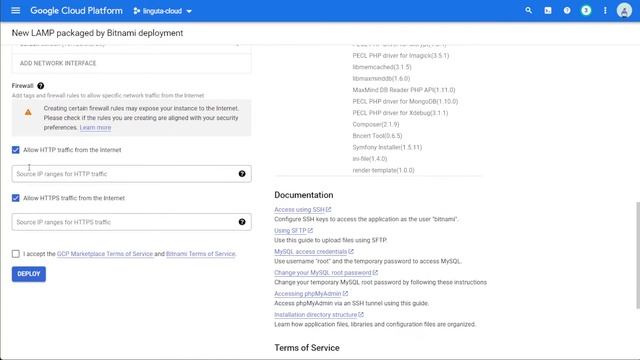Open the vertical three-dot settings menu
640x360 pixels.
[x=605, y=11]
